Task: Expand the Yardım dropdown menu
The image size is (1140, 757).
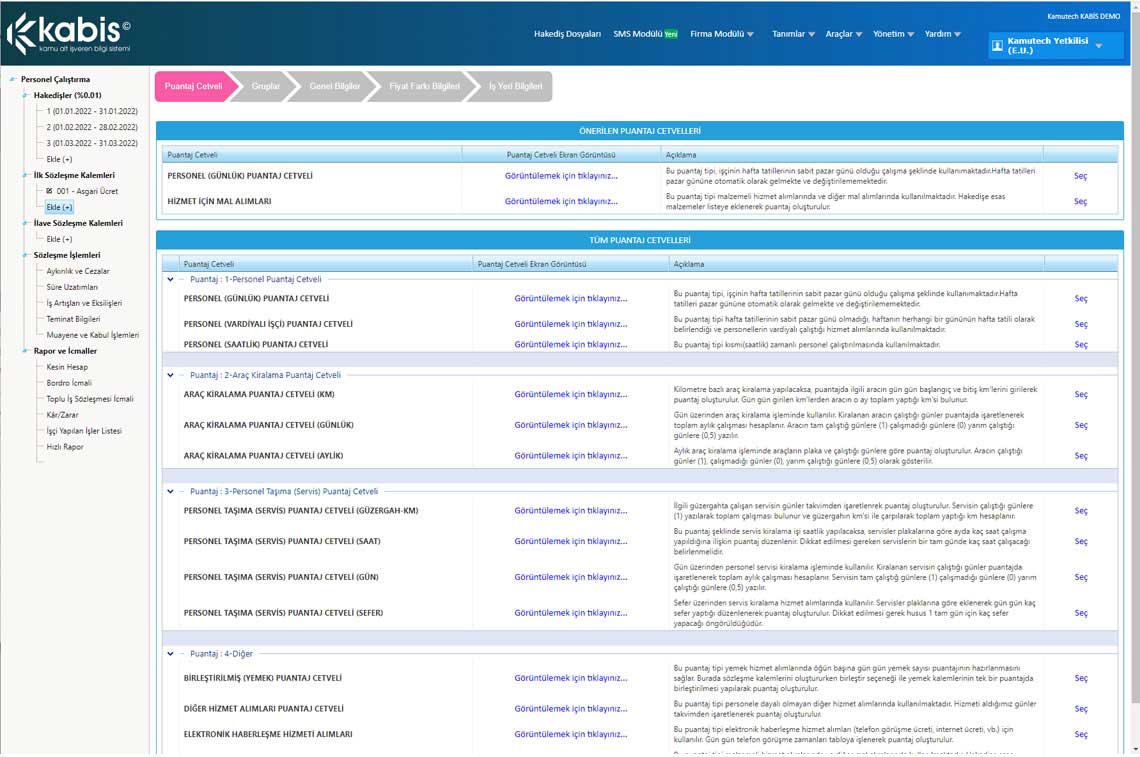Action: pos(942,34)
